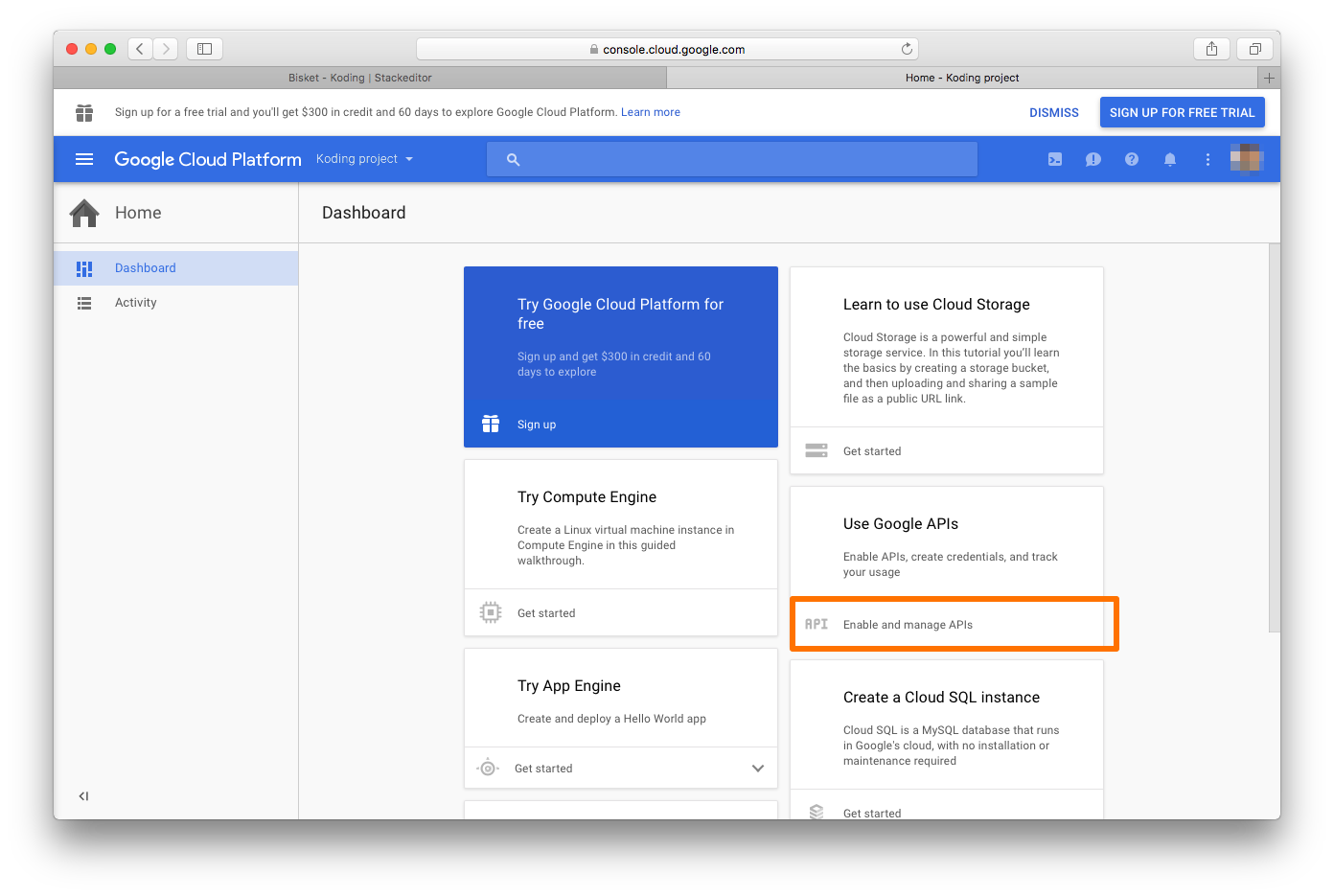Select Activity in the sidebar
This screenshot has width=1334, height=896.
pyautogui.click(x=176, y=303)
